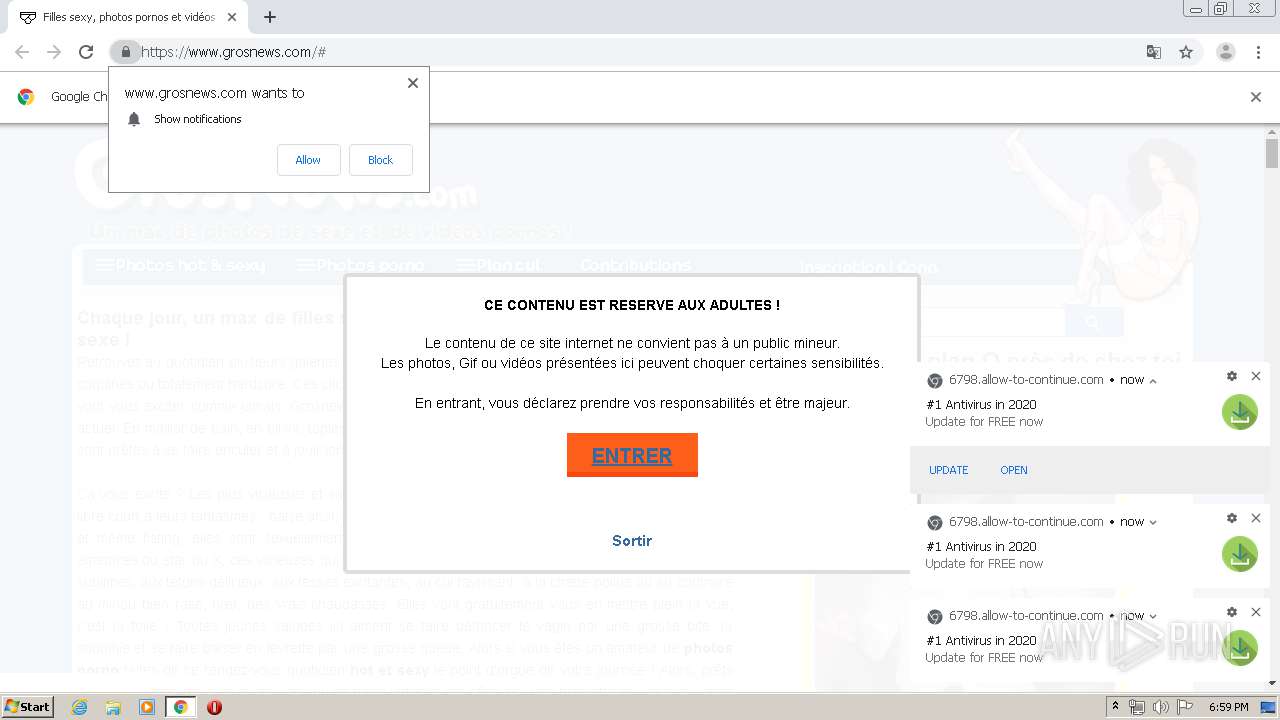This screenshot has height=720, width=1280.
Task: Click the site search text field
Action: pyautogui.click(x=994, y=322)
